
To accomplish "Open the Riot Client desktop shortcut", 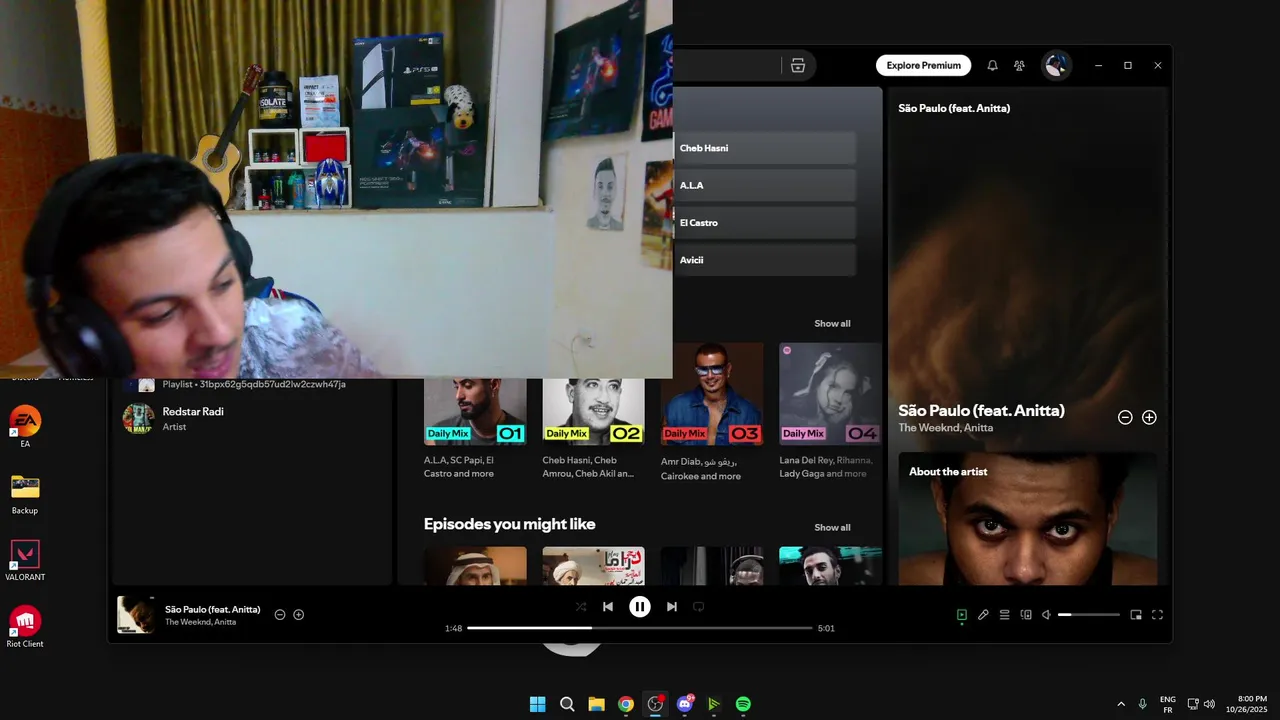I will tap(25, 627).
